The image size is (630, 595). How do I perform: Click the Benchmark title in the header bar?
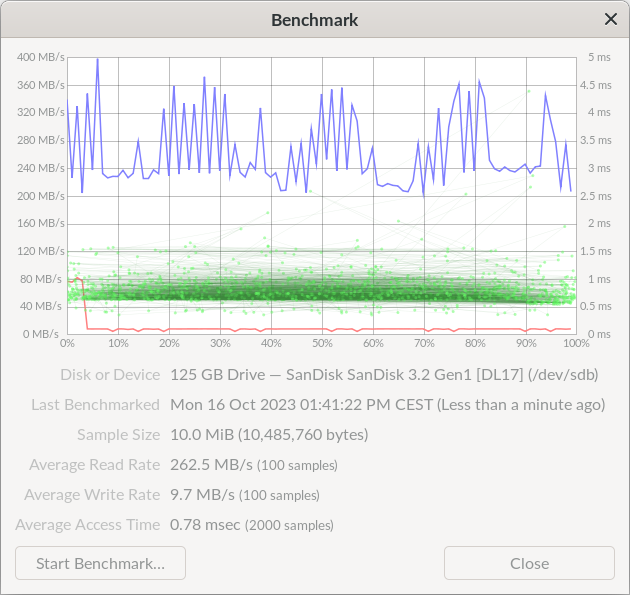click(x=314, y=20)
